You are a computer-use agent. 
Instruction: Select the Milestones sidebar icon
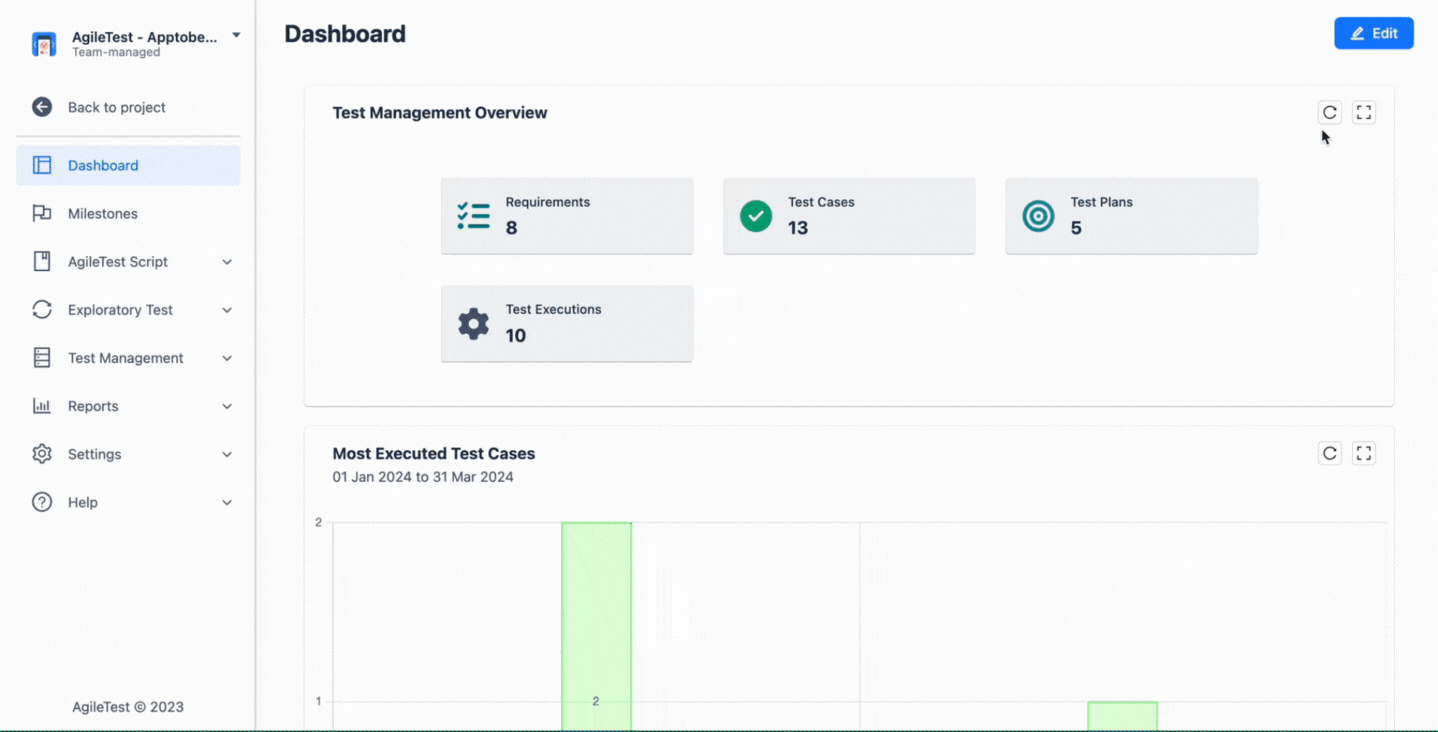(42, 213)
